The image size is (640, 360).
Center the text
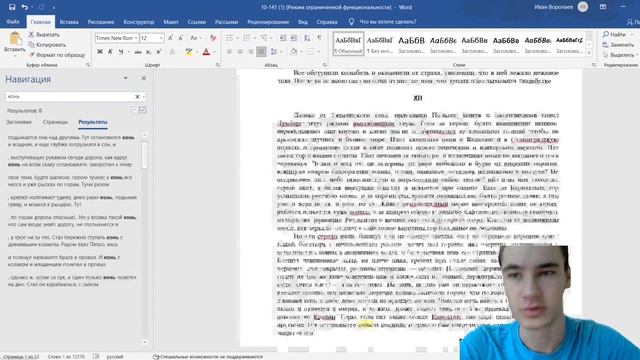(240, 52)
